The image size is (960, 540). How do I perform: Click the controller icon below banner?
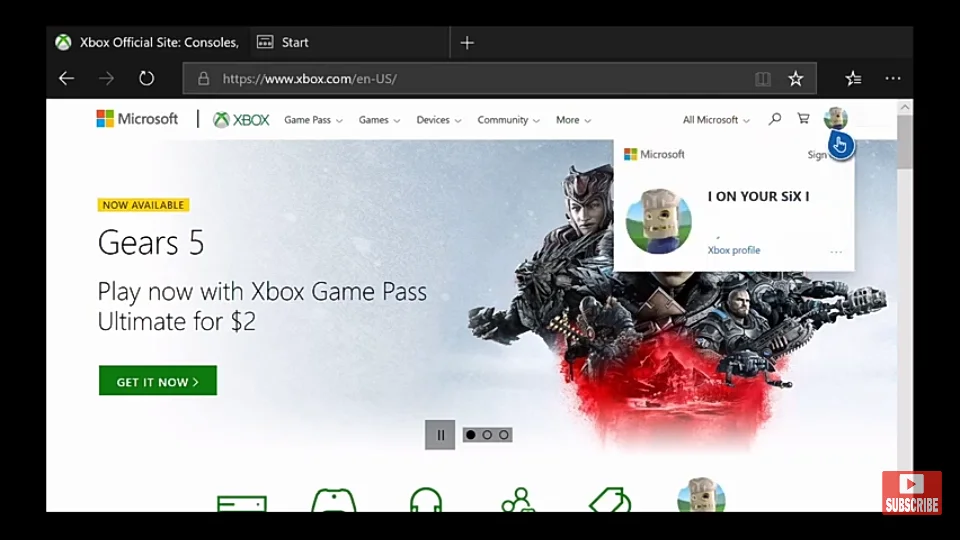[x=334, y=500]
